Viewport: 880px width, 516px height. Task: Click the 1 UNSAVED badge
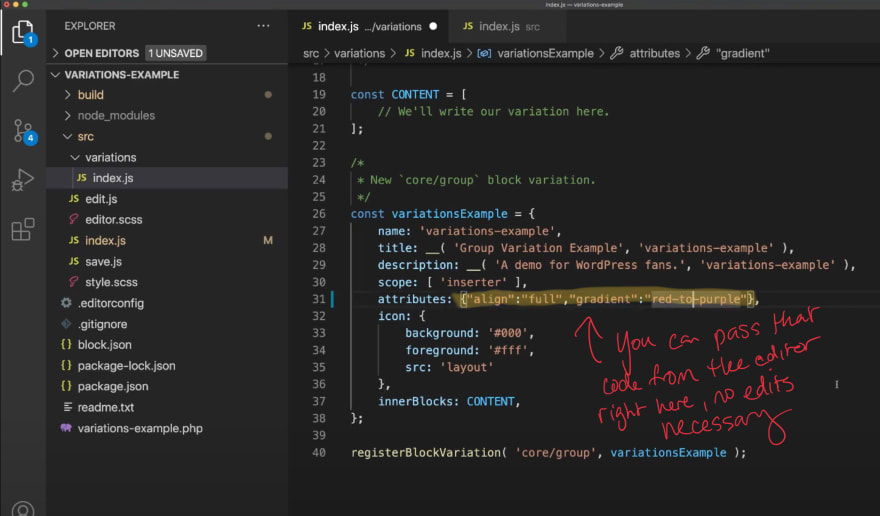[x=176, y=53]
